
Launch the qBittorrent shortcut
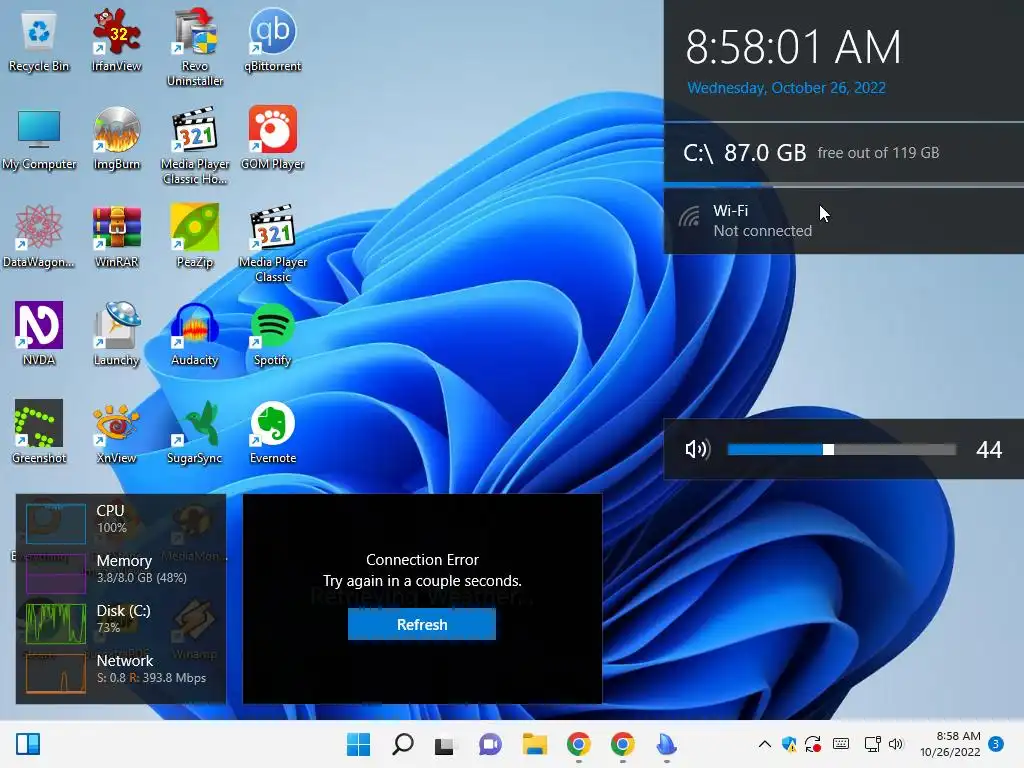272,40
